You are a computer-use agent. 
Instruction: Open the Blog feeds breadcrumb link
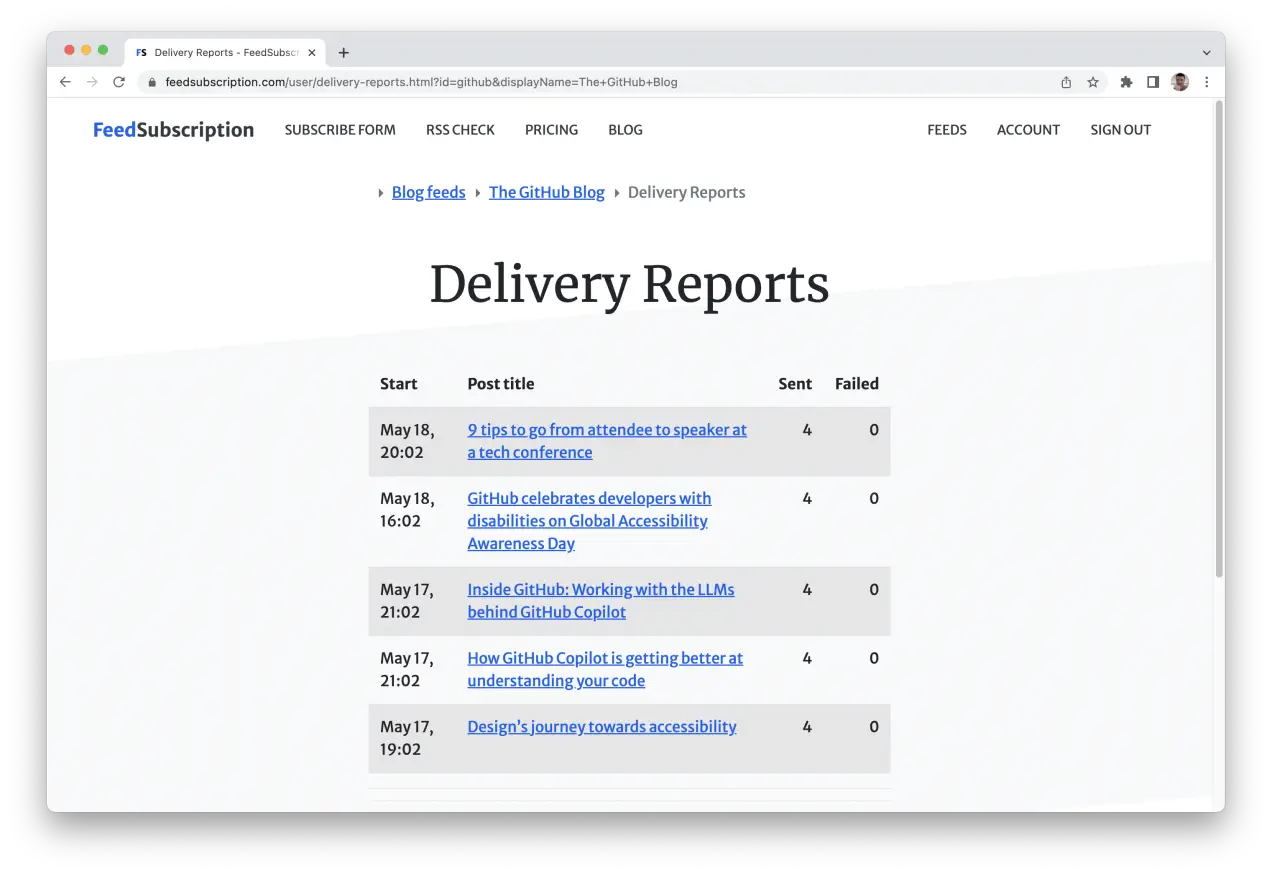[x=428, y=192]
